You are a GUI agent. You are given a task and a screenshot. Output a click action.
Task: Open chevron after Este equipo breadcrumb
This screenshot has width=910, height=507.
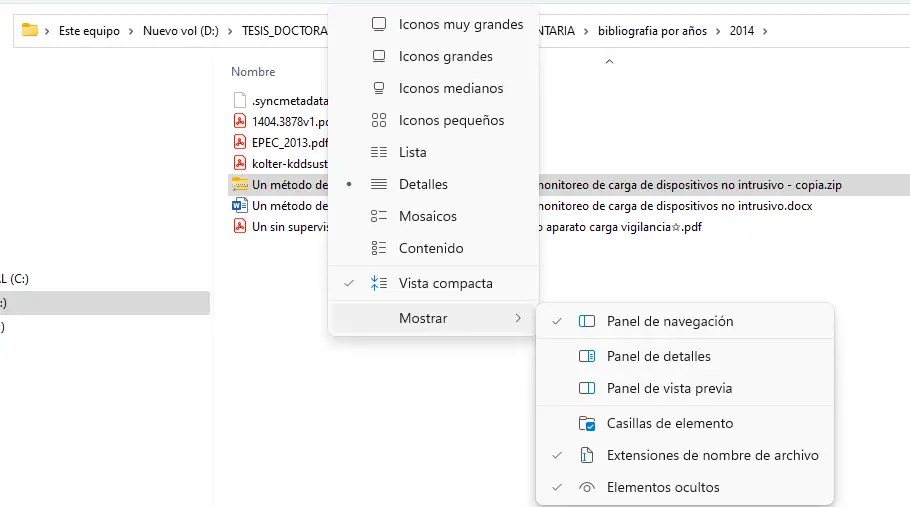(131, 31)
